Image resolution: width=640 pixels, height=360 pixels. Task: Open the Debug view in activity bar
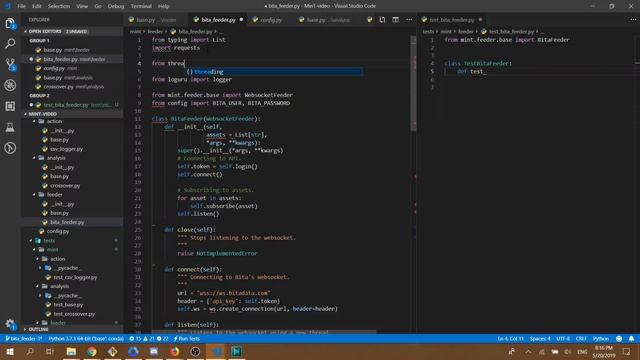(x=10, y=85)
